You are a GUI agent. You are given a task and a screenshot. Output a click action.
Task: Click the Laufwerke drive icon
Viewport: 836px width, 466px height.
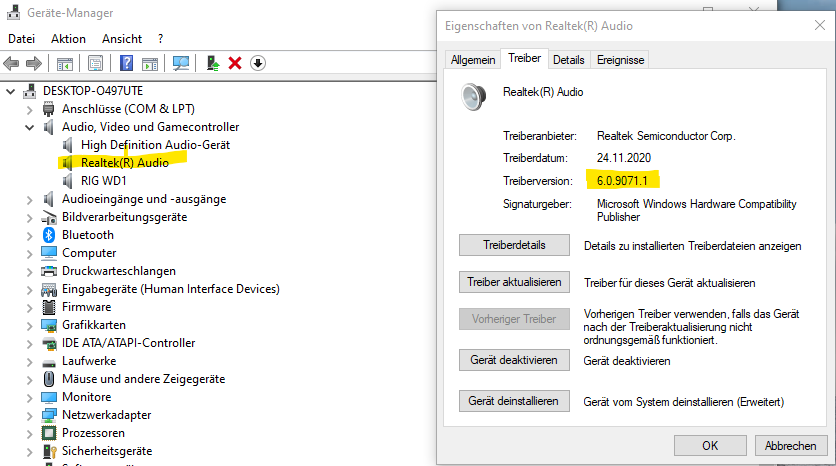coord(49,363)
